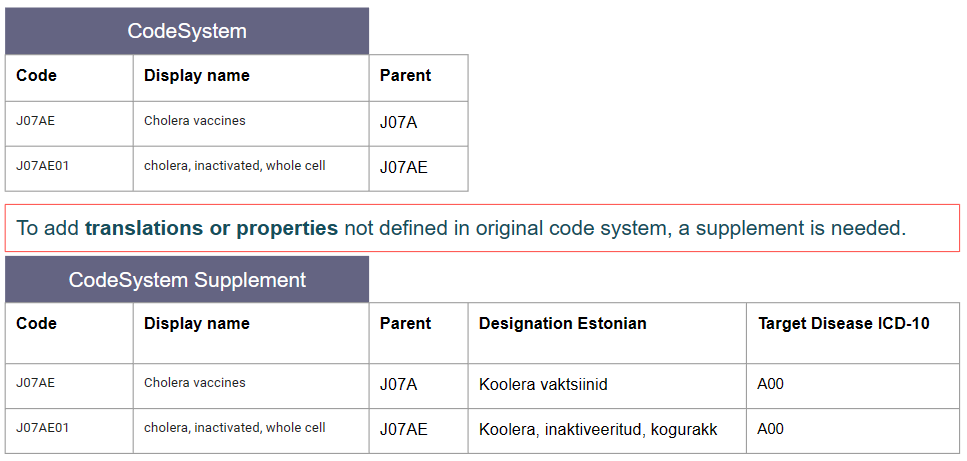Click A00 cell in Cholera vaccines supplement row
Image resolution: width=967 pixels, height=461 pixels.
(x=770, y=385)
